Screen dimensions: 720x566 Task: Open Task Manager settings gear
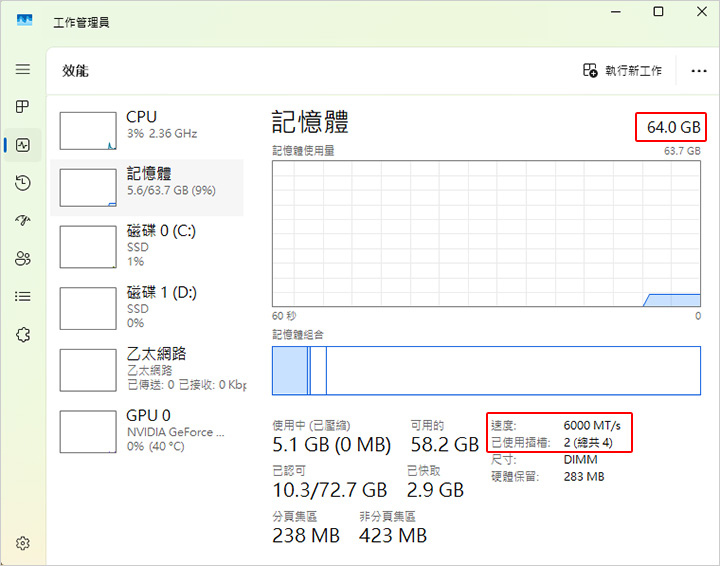pos(22,544)
